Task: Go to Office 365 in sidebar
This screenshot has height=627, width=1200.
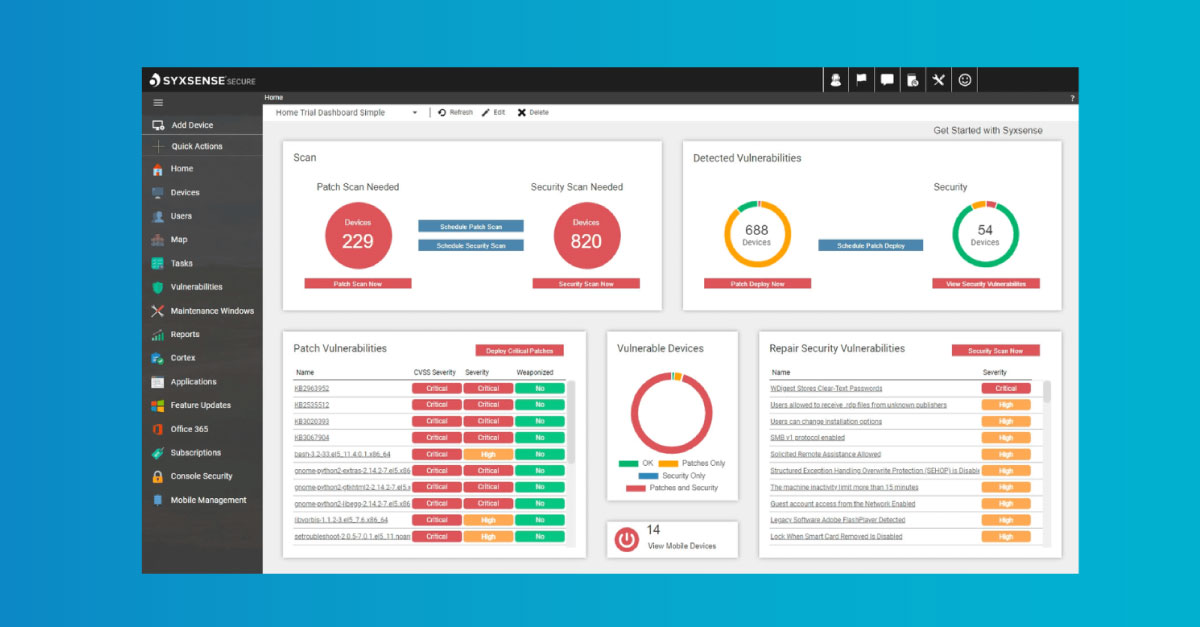Action: pyautogui.click(x=189, y=429)
